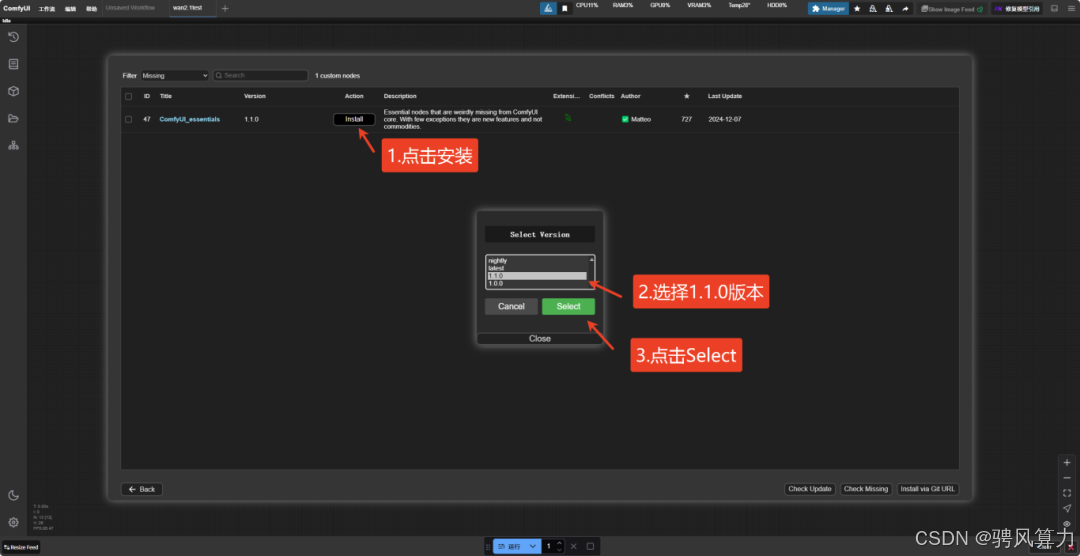Switch to Unsaved Workflow tab
The image size is (1080, 556).
130,8
